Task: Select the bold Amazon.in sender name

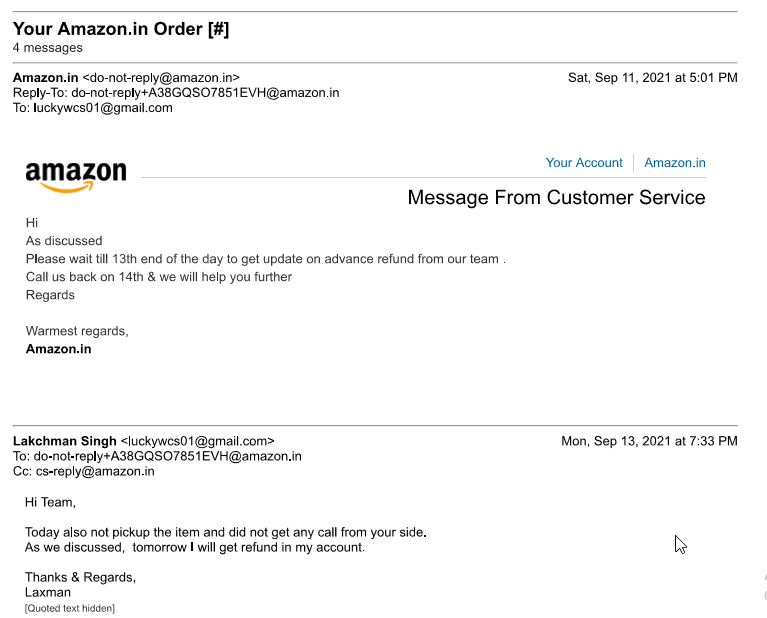Action: click(45, 77)
